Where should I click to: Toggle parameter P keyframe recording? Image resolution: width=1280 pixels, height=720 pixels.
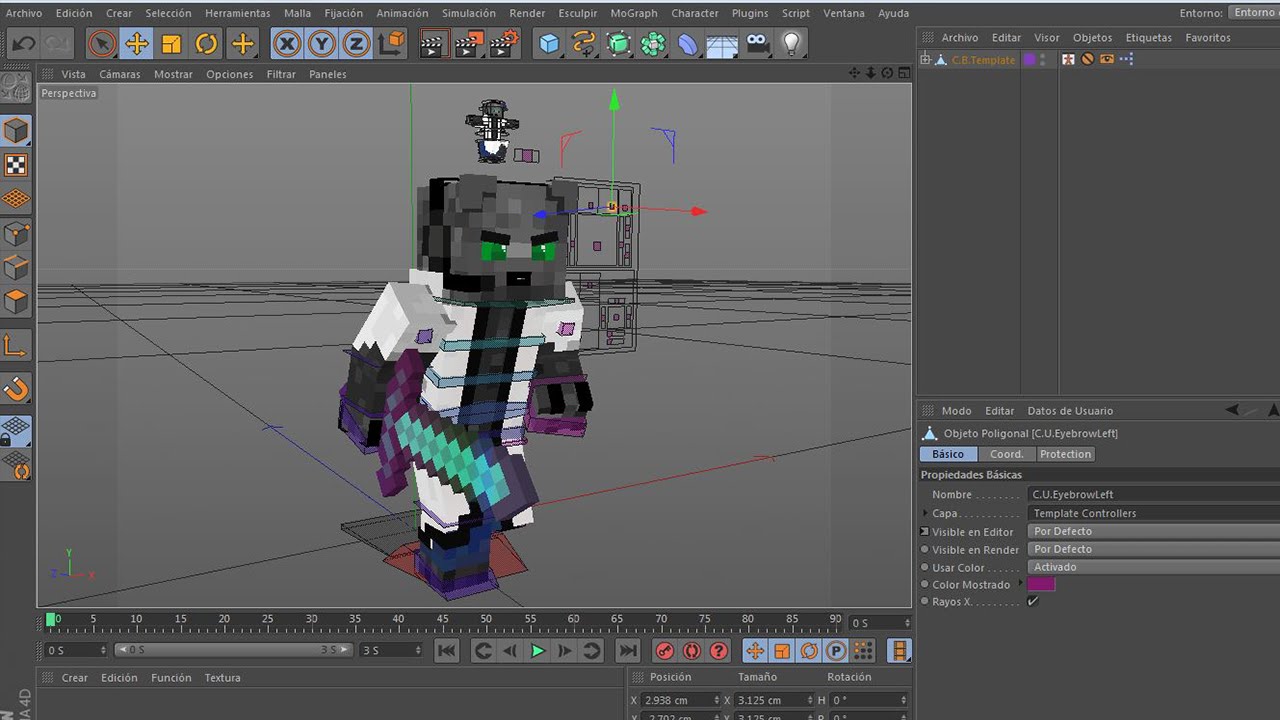click(x=836, y=651)
